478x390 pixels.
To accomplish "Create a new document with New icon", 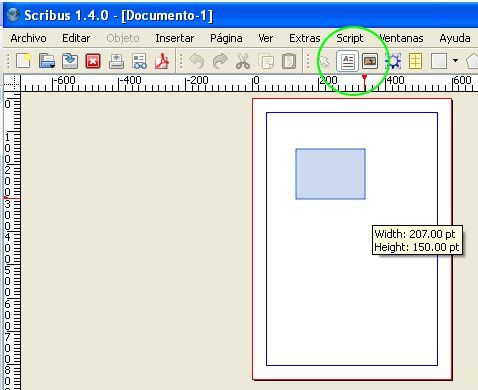I will (x=24, y=61).
